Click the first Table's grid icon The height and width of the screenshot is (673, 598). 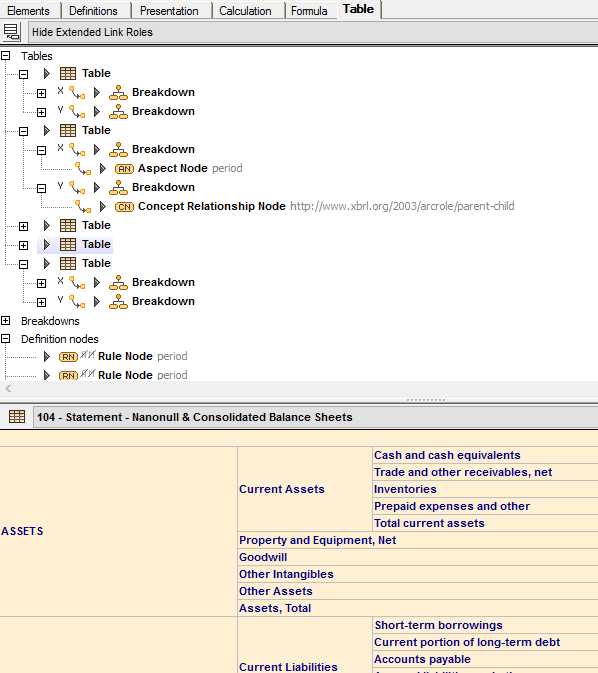click(x=68, y=73)
